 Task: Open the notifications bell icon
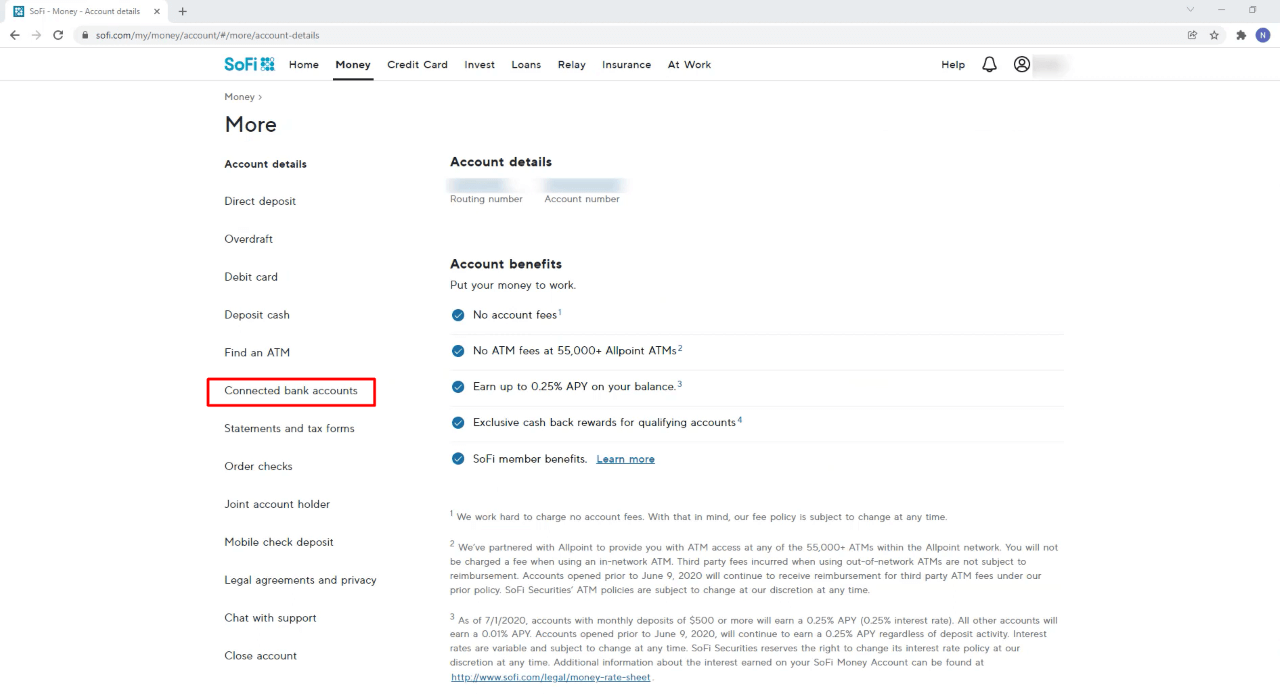coord(989,64)
